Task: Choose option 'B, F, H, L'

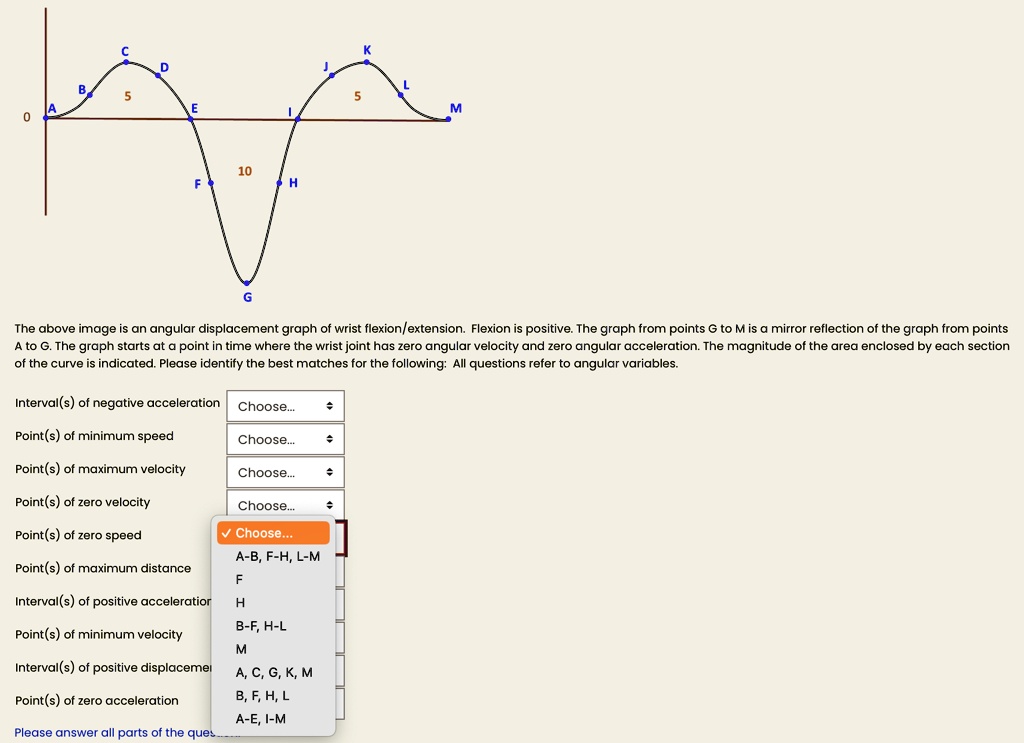Action: tap(273, 695)
